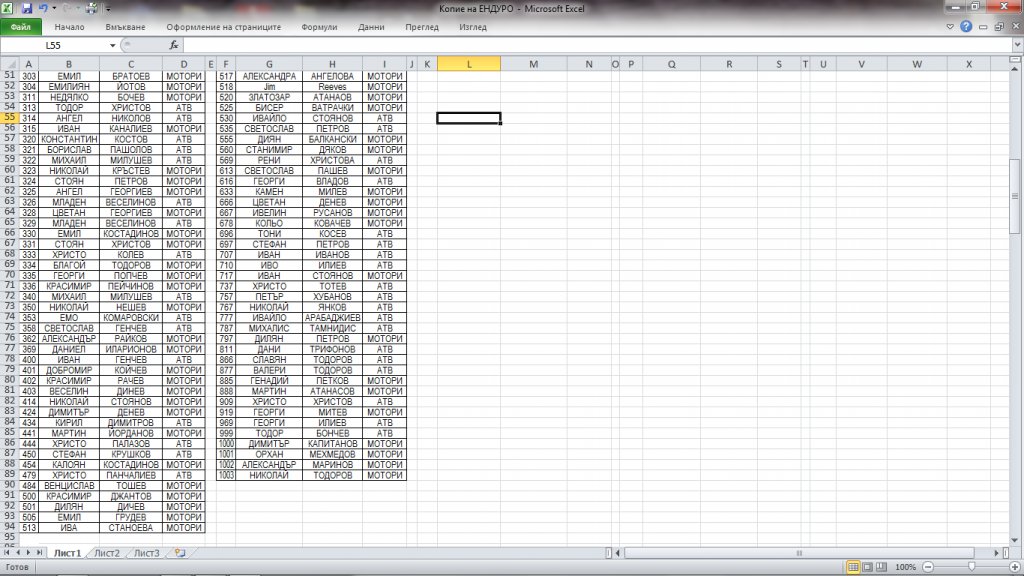Select cell containing Reeves
The width and height of the screenshot is (1024, 576).
[x=332, y=86]
